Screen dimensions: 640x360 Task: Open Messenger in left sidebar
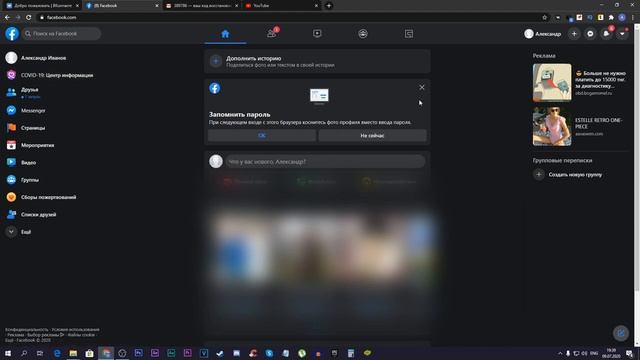point(33,111)
